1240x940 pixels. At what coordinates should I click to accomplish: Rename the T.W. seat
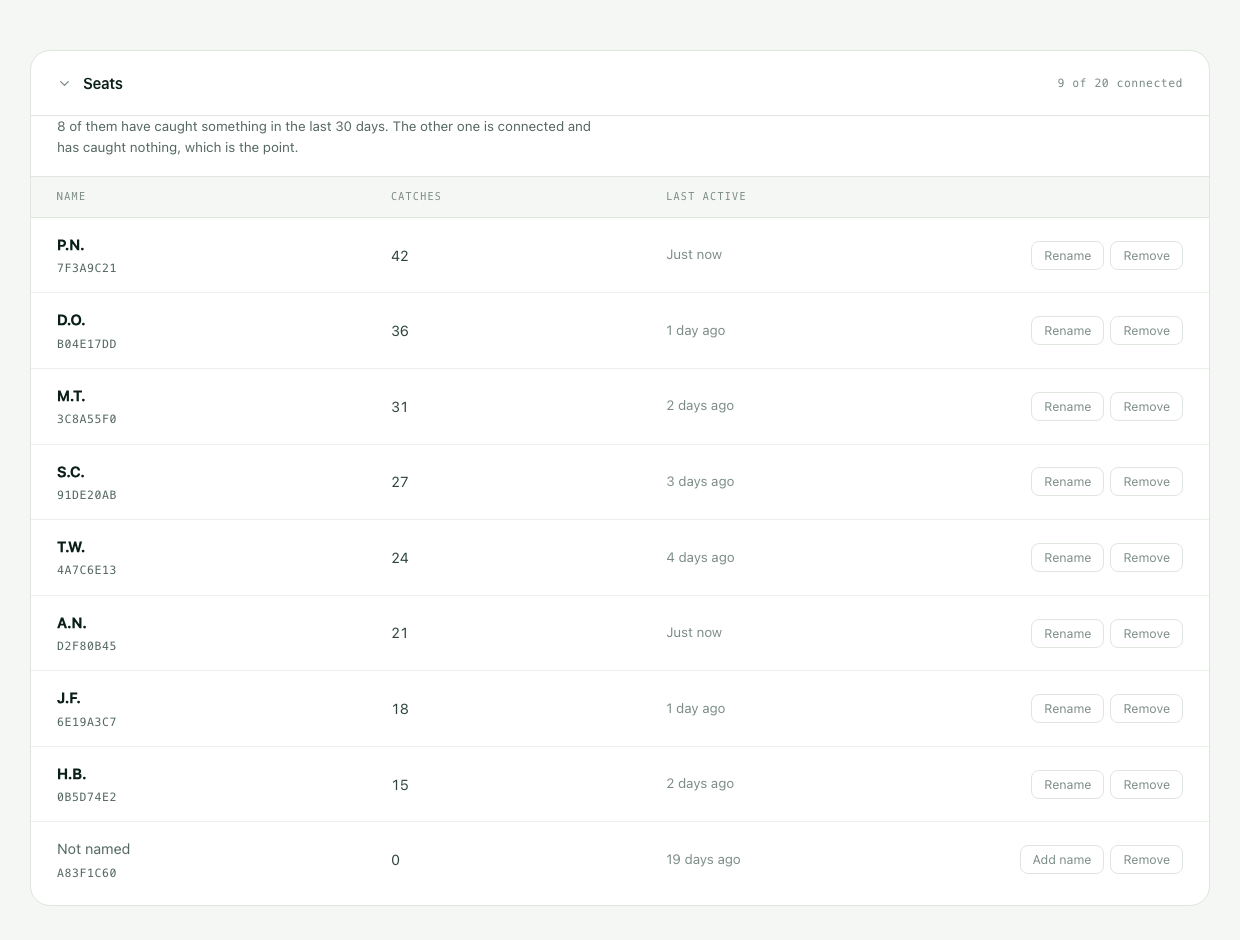click(1067, 558)
